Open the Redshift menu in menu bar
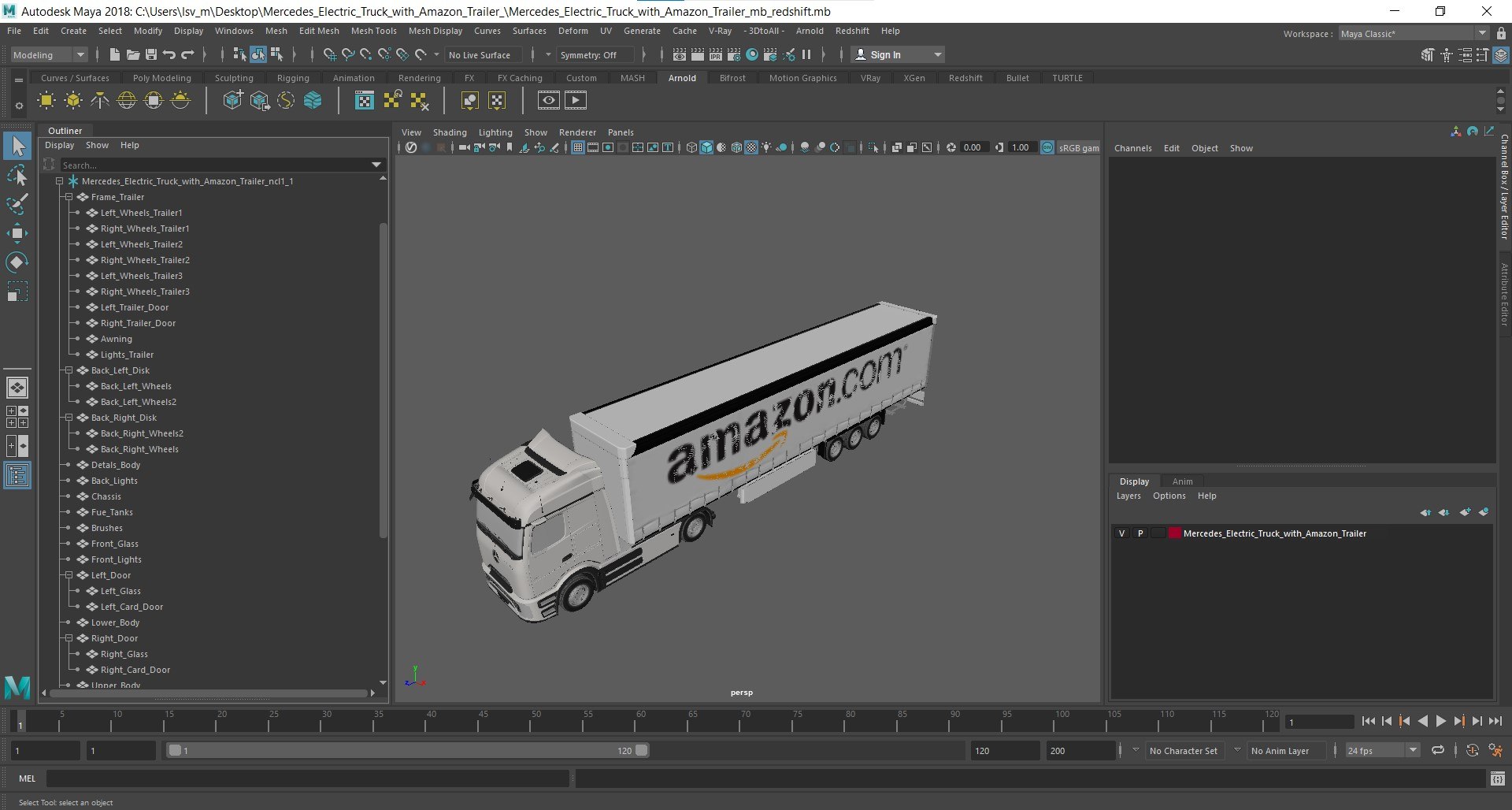Viewport: 1512px width, 810px height. (x=852, y=31)
